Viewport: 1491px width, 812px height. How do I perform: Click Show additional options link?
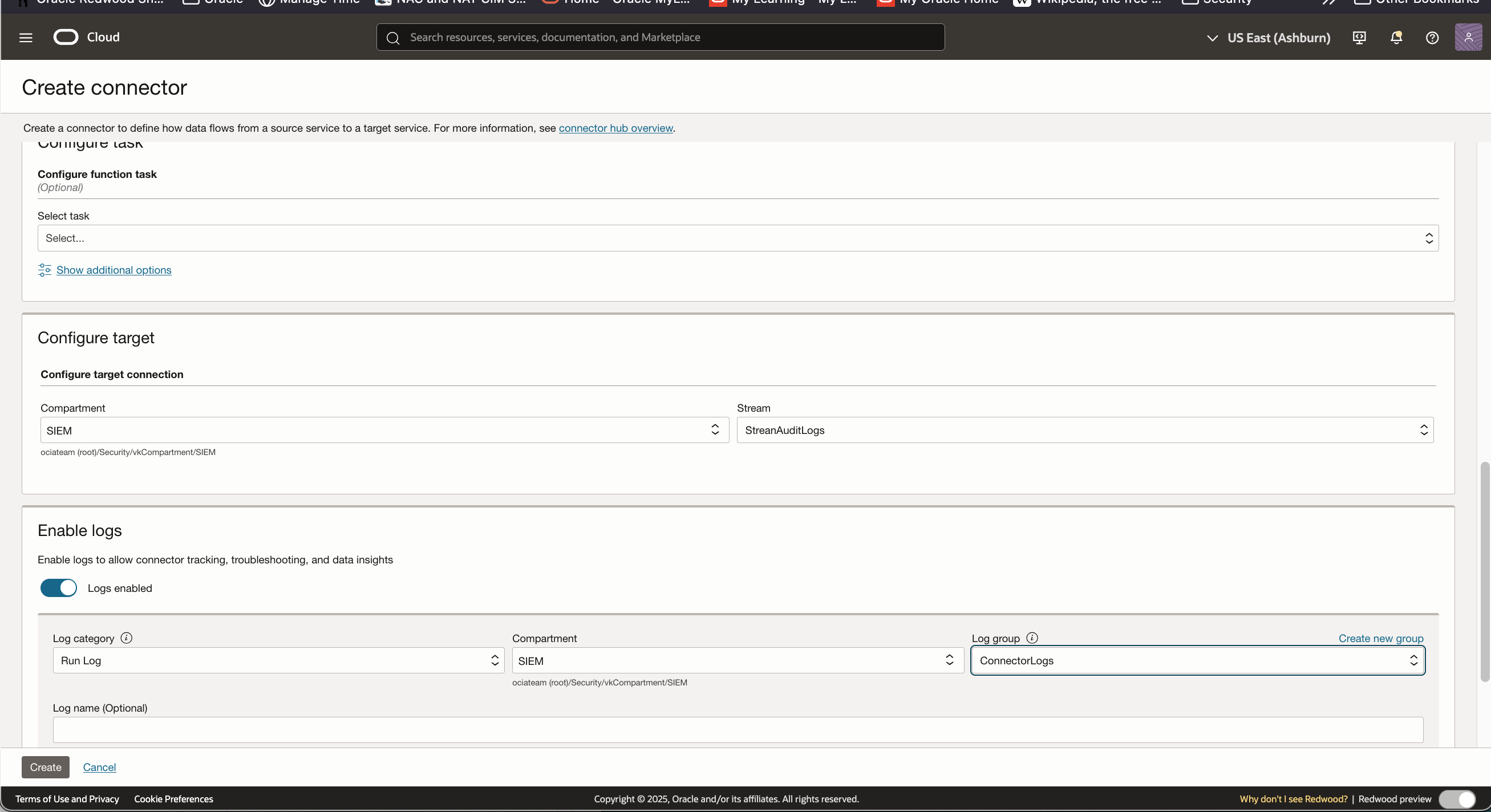[x=114, y=270]
